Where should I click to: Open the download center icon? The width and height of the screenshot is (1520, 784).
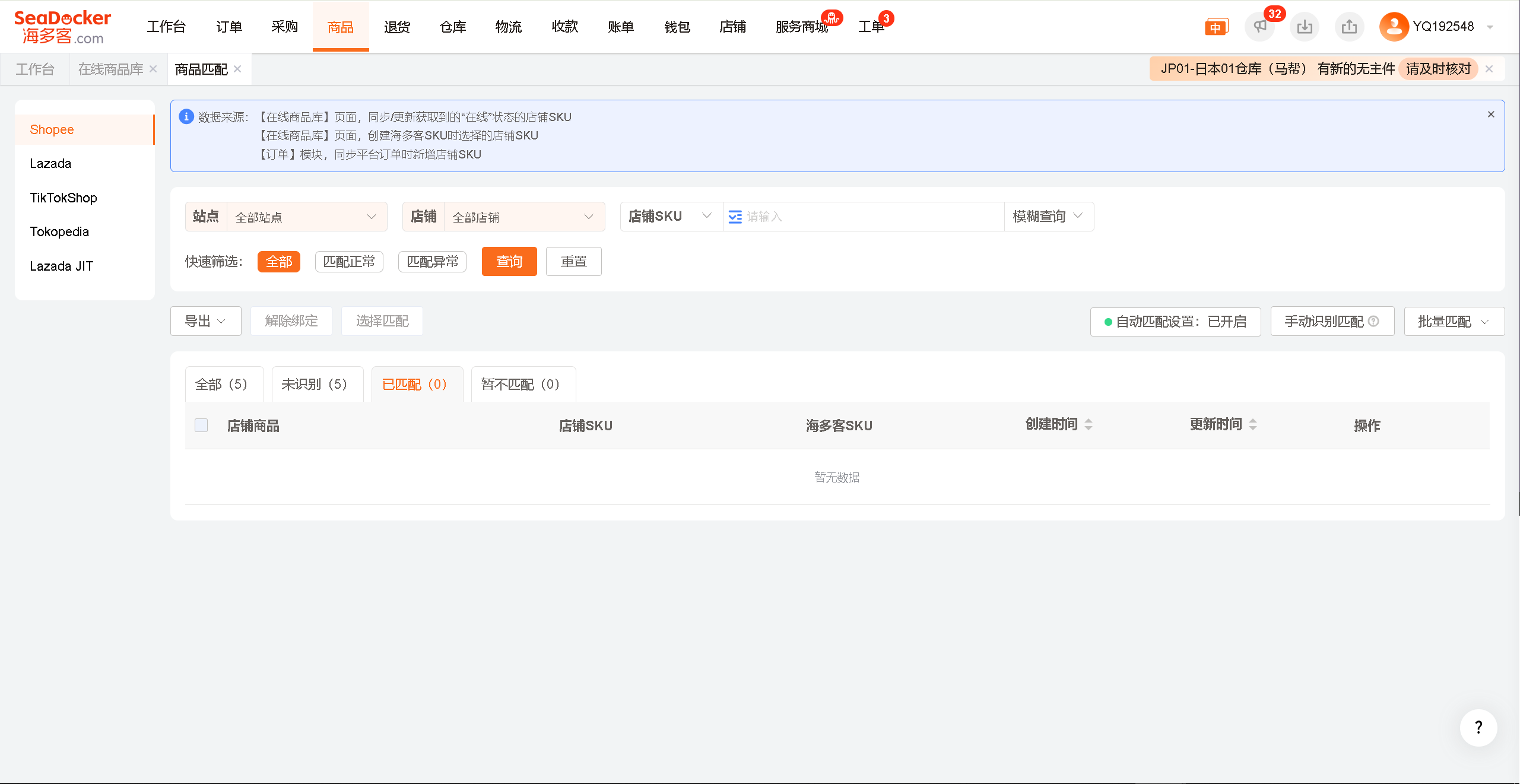click(x=1305, y=27)
